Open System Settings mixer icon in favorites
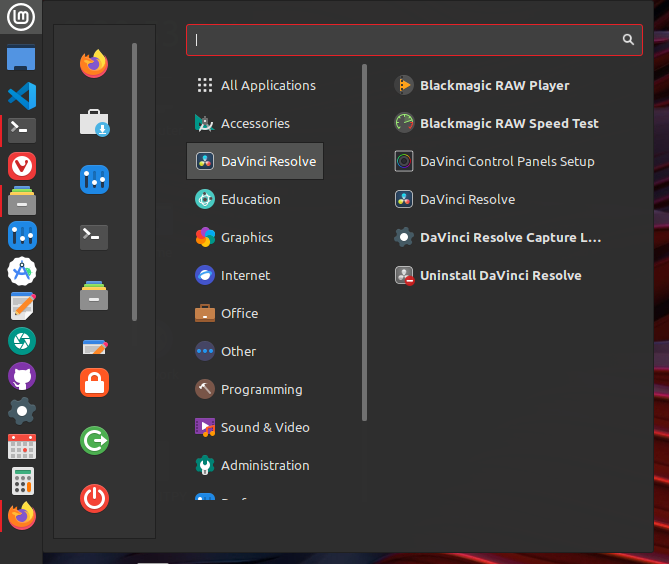The height and width of the screenshot is (564, 669). coord(94,179)
